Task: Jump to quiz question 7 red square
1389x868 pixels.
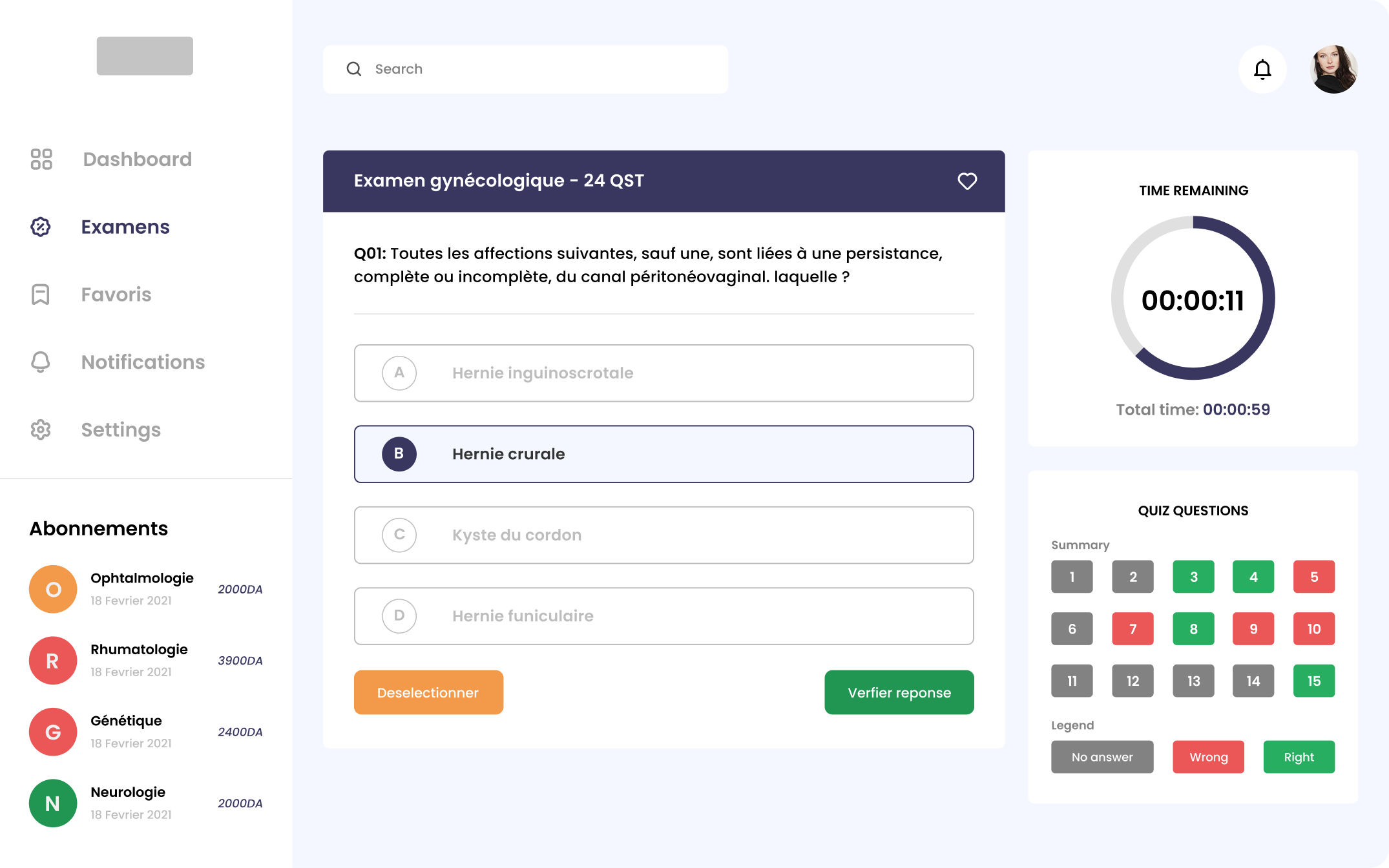Action: [x=1132, y=628]
